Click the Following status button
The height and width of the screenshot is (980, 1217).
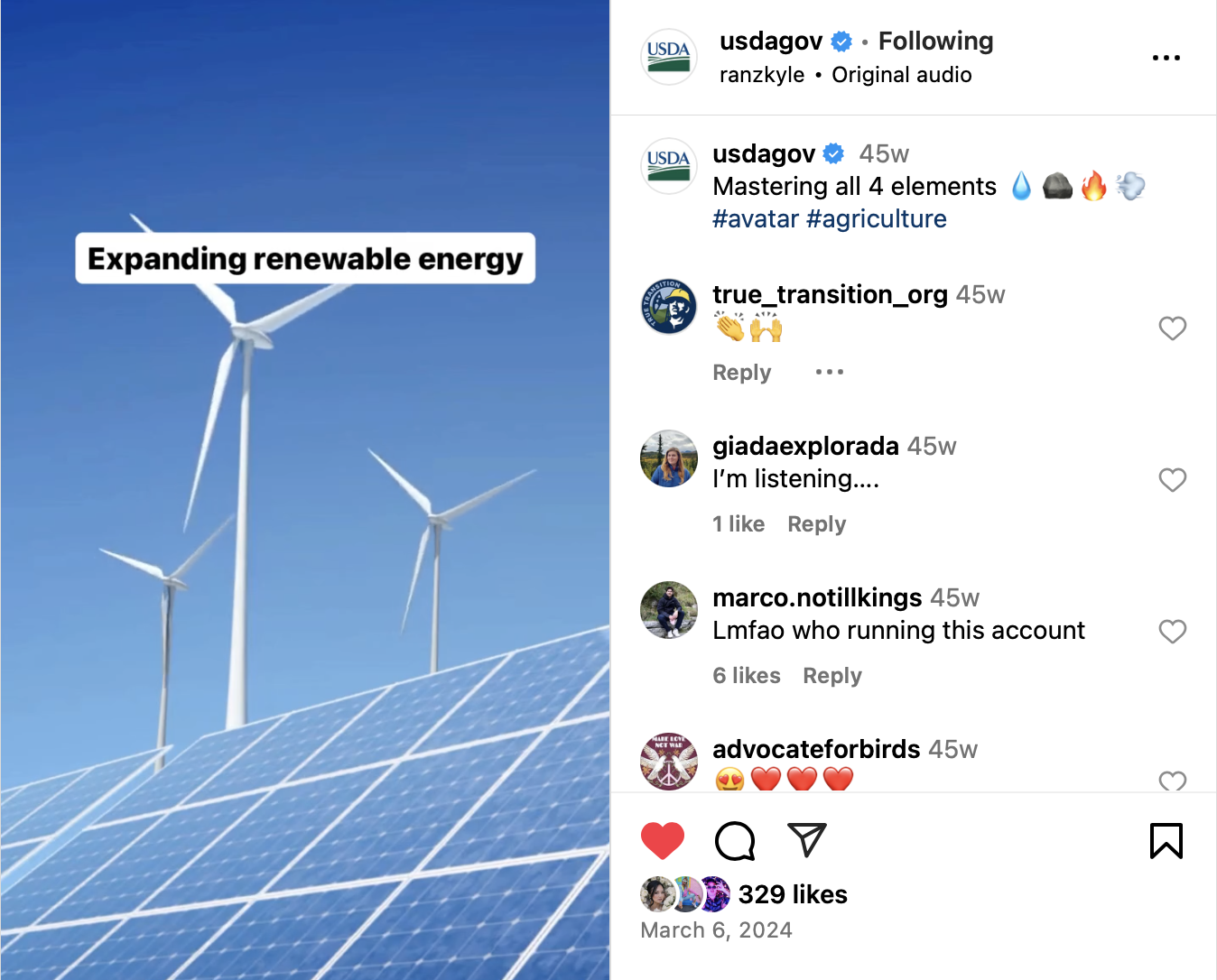click(935, 42)
